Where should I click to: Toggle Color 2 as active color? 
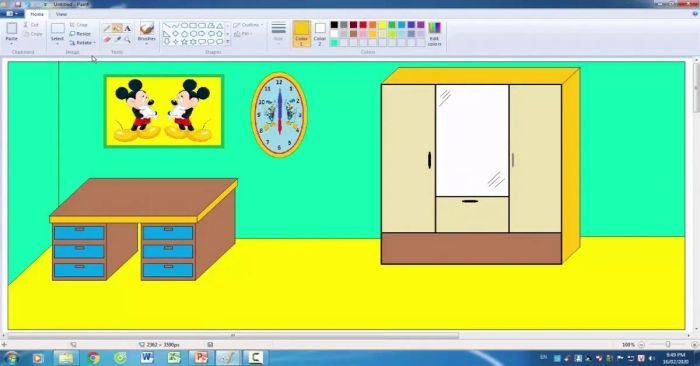(x=320, y=34)
